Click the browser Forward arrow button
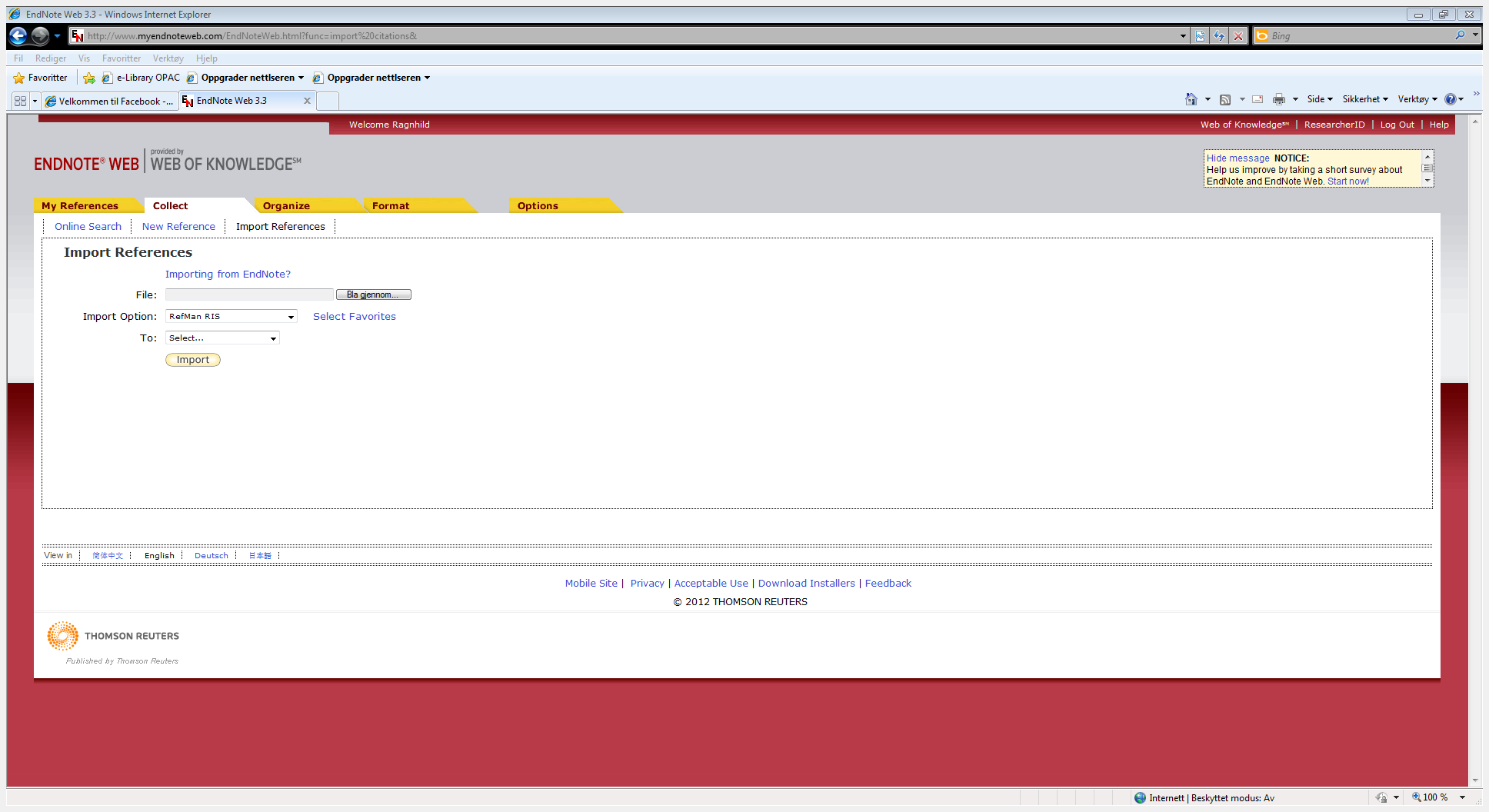 (40, 35)
